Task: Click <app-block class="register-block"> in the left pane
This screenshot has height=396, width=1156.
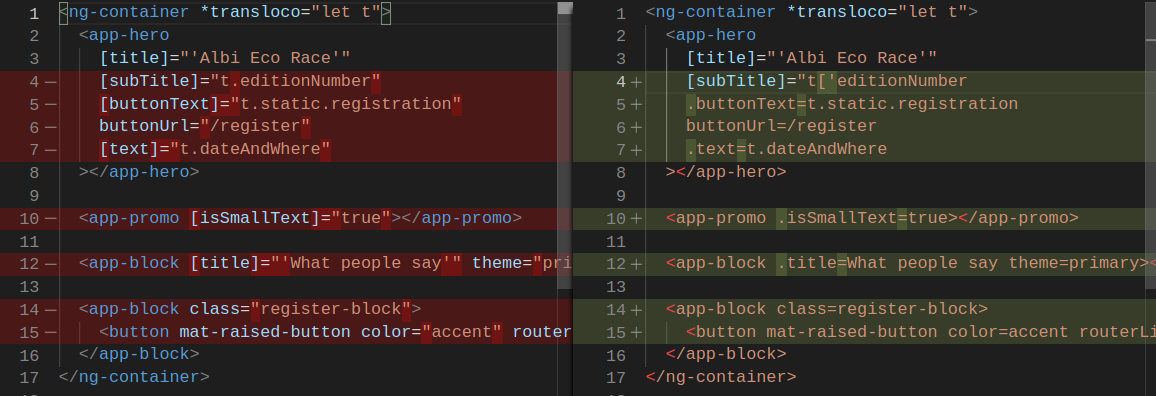Action: click(x=250, y=309)
